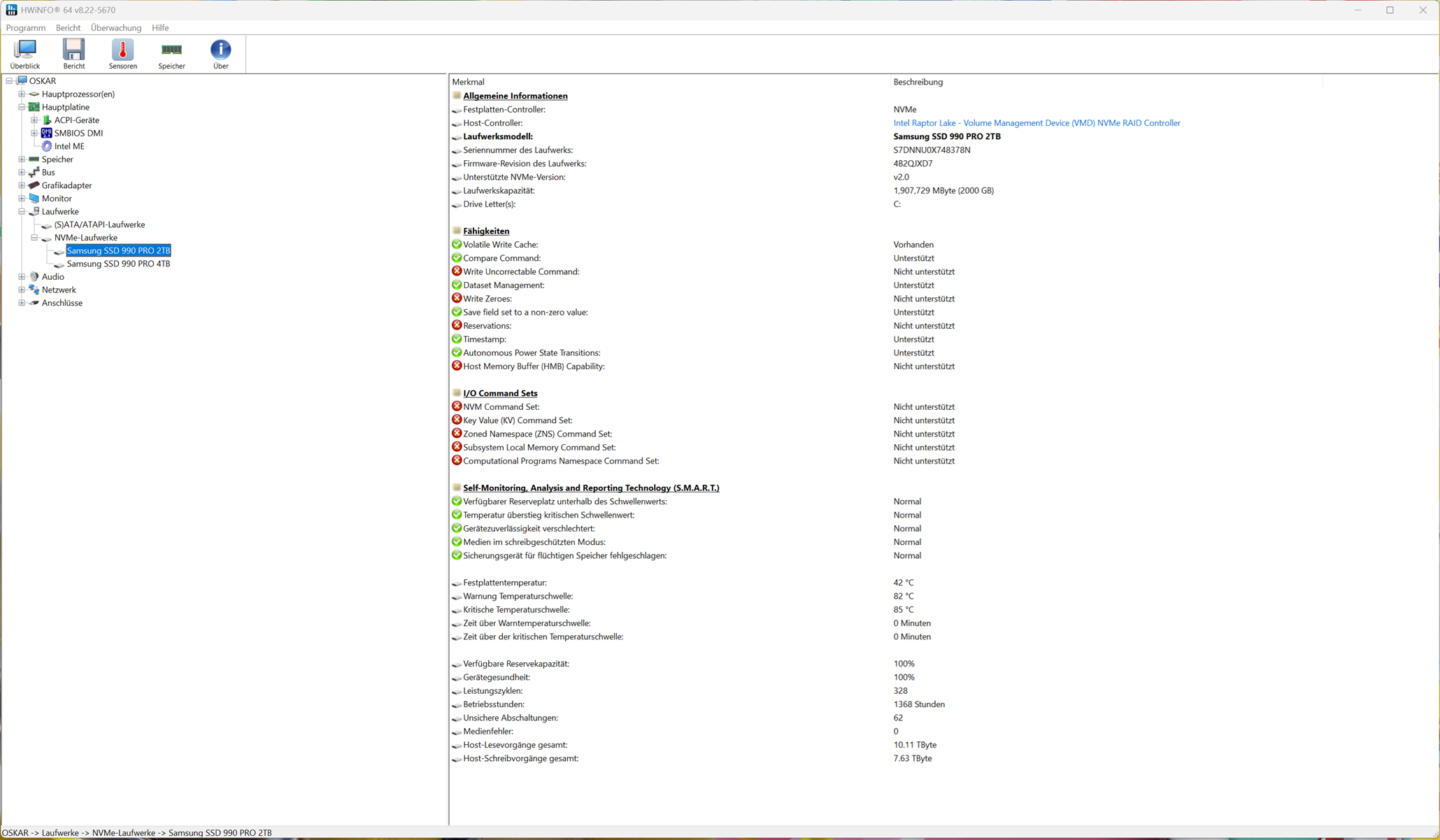This screenshot has width=1440, height=840.
Task: Click the Allgemeine Informationen section heading
Action: point(515,96)
